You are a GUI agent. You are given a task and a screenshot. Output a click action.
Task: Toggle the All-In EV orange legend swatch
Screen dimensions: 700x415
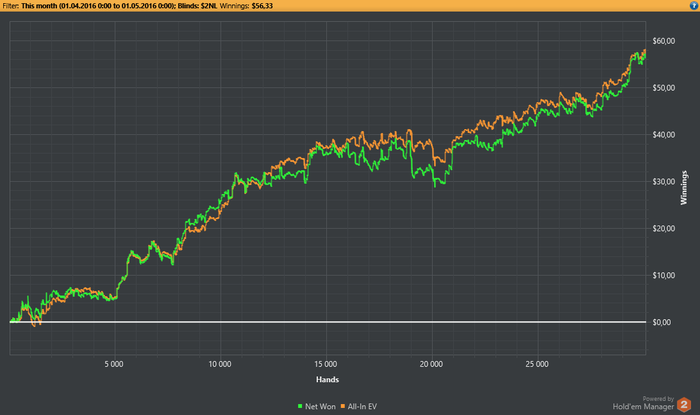coord(343,406)
